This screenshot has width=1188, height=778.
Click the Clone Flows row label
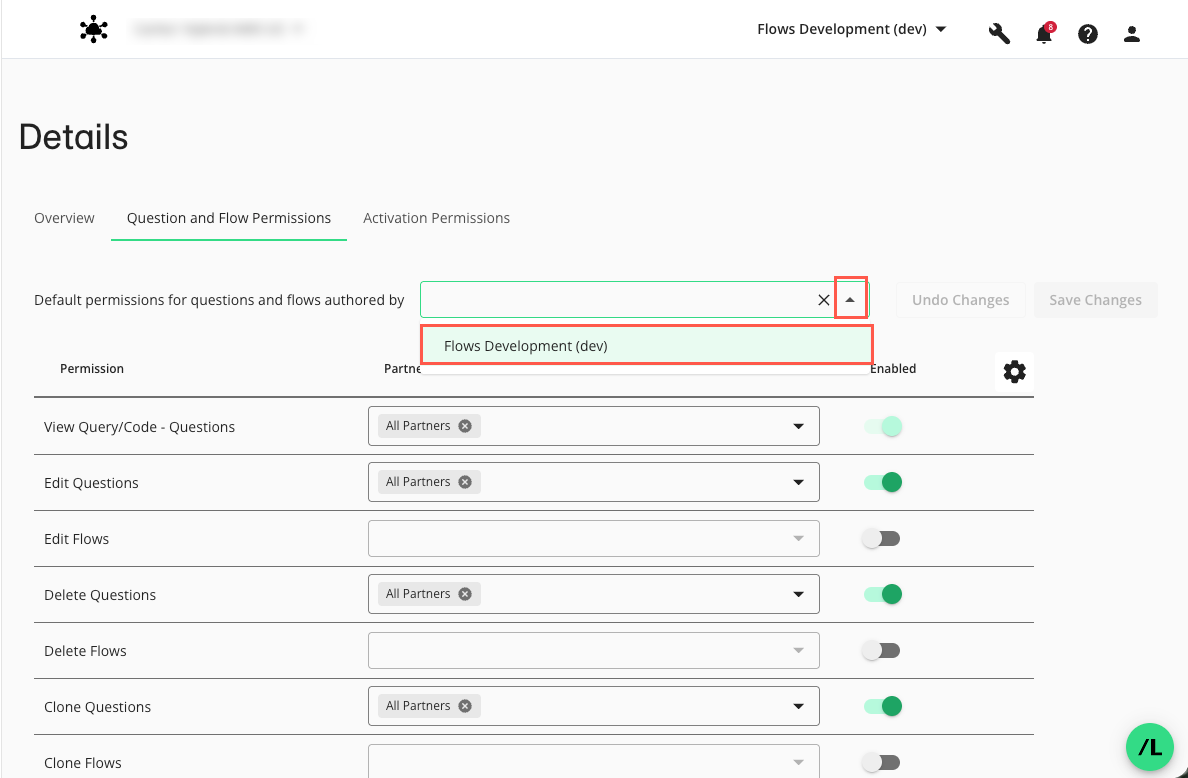[83, 764]
